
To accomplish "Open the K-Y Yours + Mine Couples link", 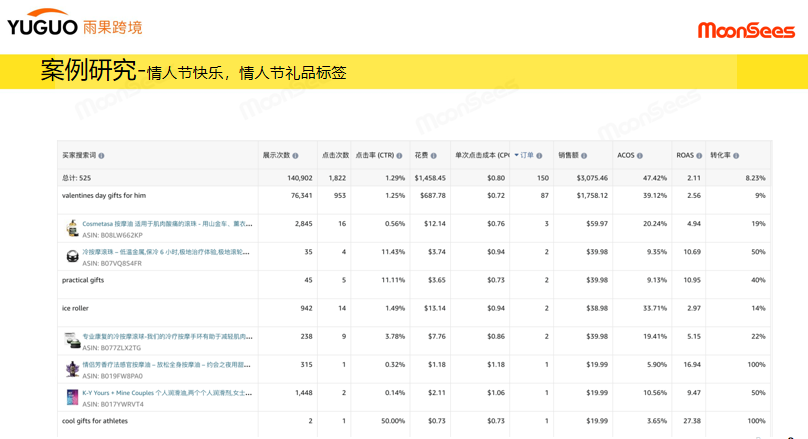I will click(x=167, y=393).
